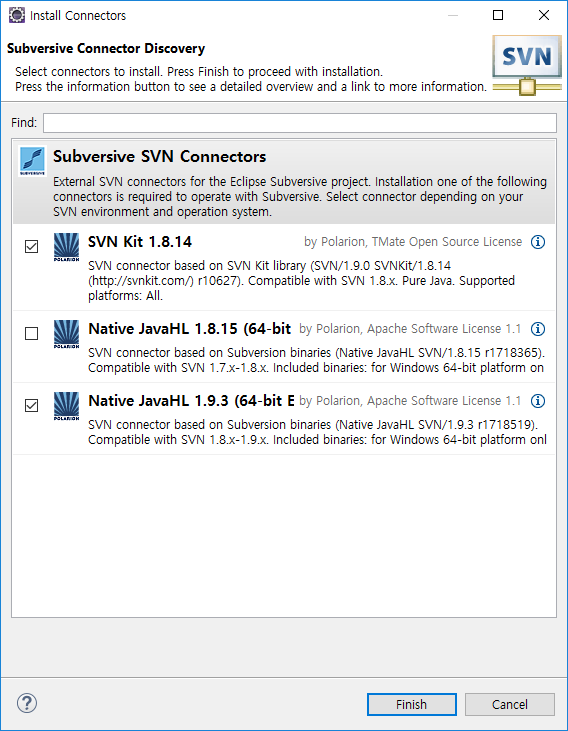Enable Native JavaHL 1.8.15 connector checkbox
This screenshot has width=568, height=731.
pyautogui.click(x=31, y=333)
